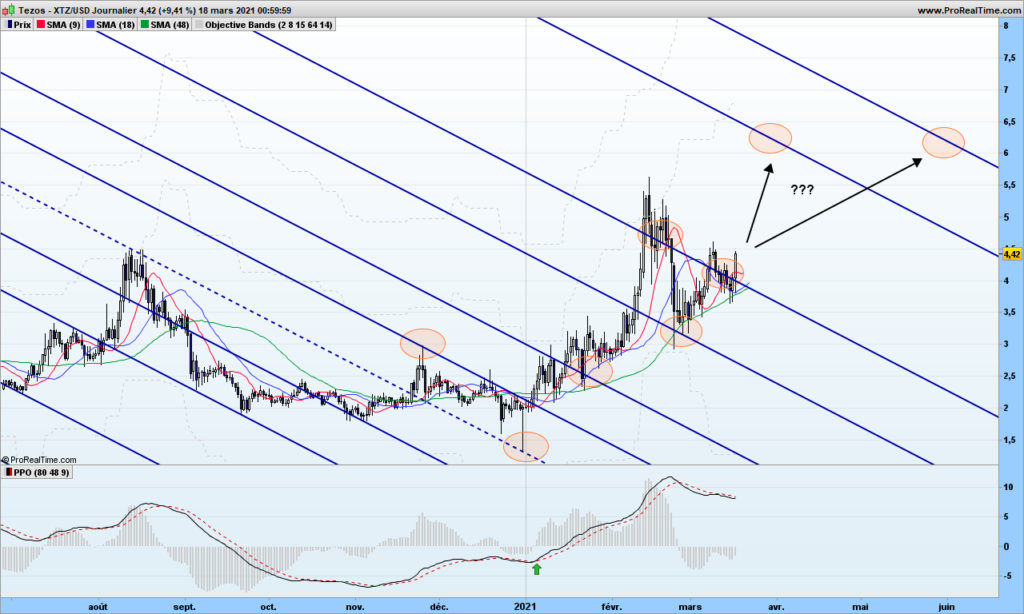Open the Objective Bands (2 8 15 64 14) label
1024x614 pixels.
268,25
